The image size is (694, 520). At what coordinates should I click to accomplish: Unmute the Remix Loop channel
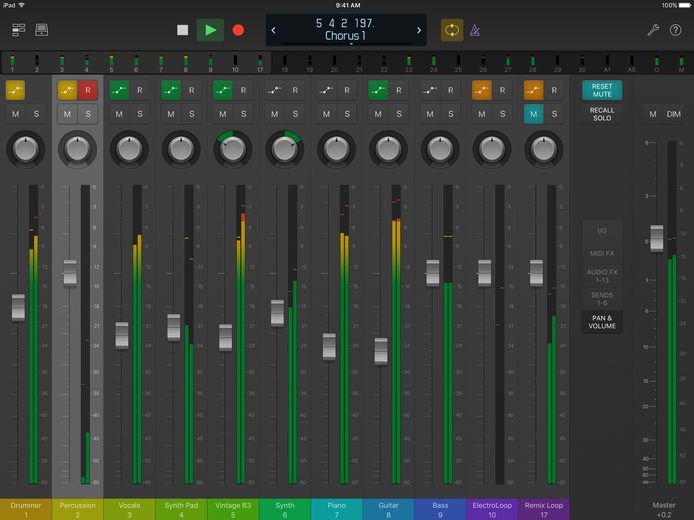pyautogui.click(x=533, y=114)
